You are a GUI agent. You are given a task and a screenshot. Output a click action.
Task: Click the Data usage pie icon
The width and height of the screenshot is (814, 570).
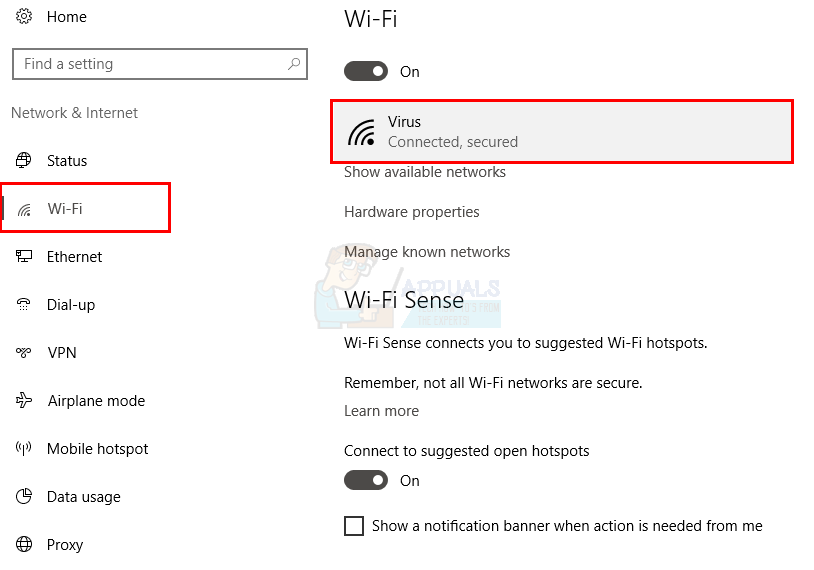tap(24, 497)
